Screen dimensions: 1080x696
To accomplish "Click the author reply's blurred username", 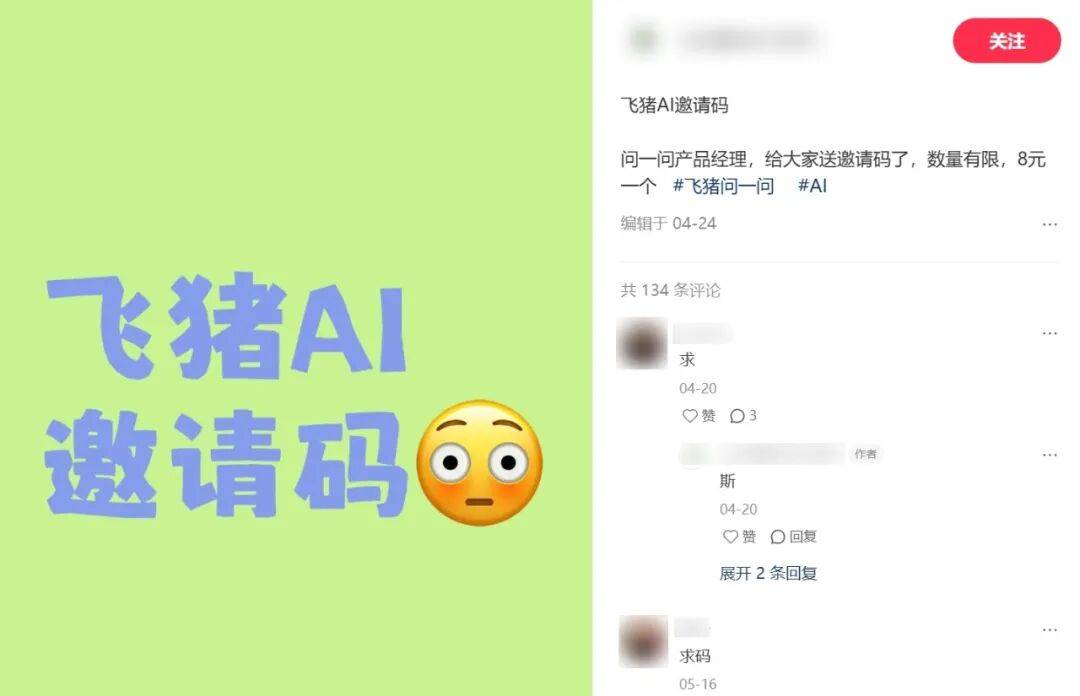I will point(762,453).
